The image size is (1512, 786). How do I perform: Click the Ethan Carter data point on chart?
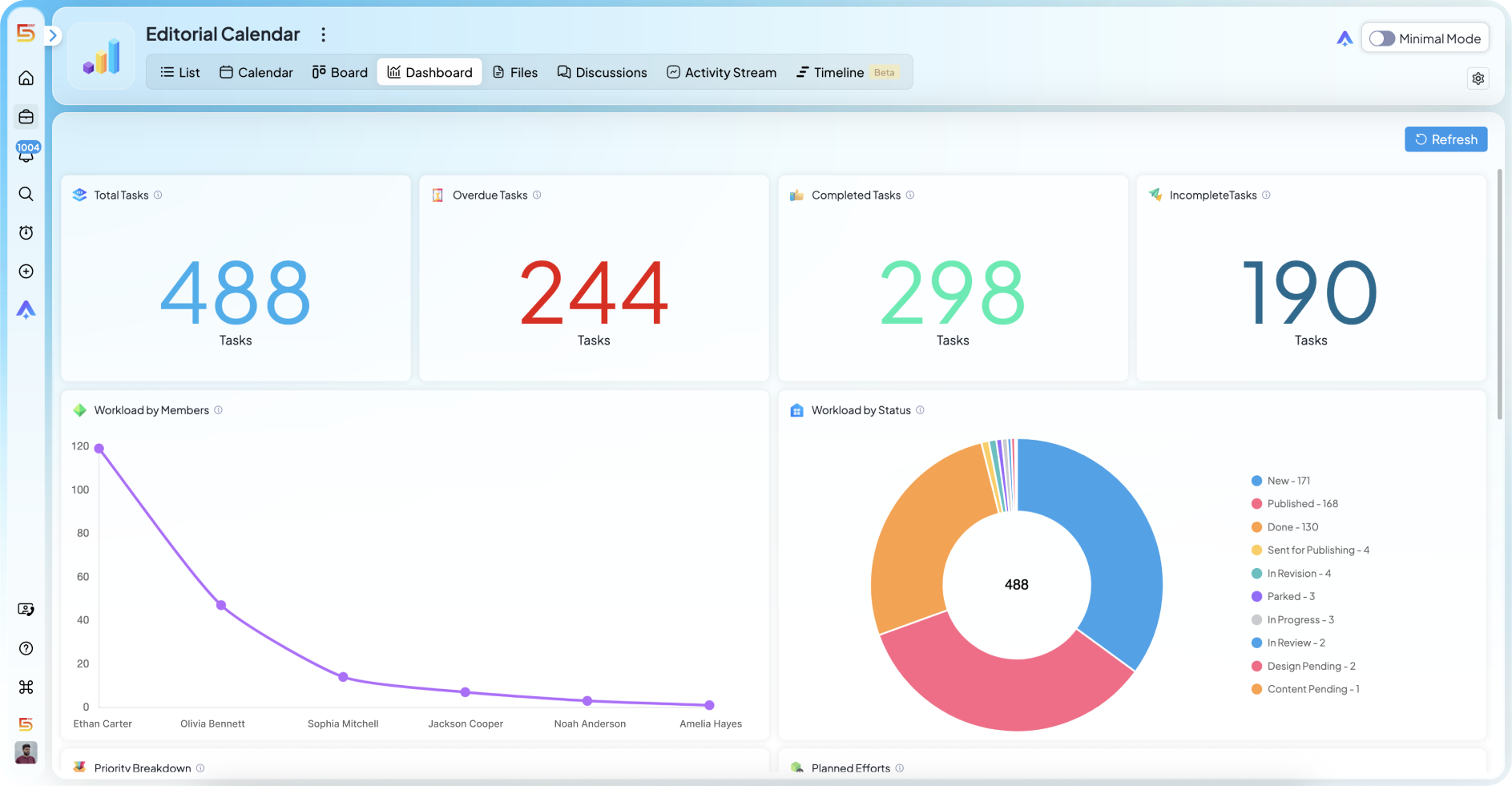(x=99, y=449)
